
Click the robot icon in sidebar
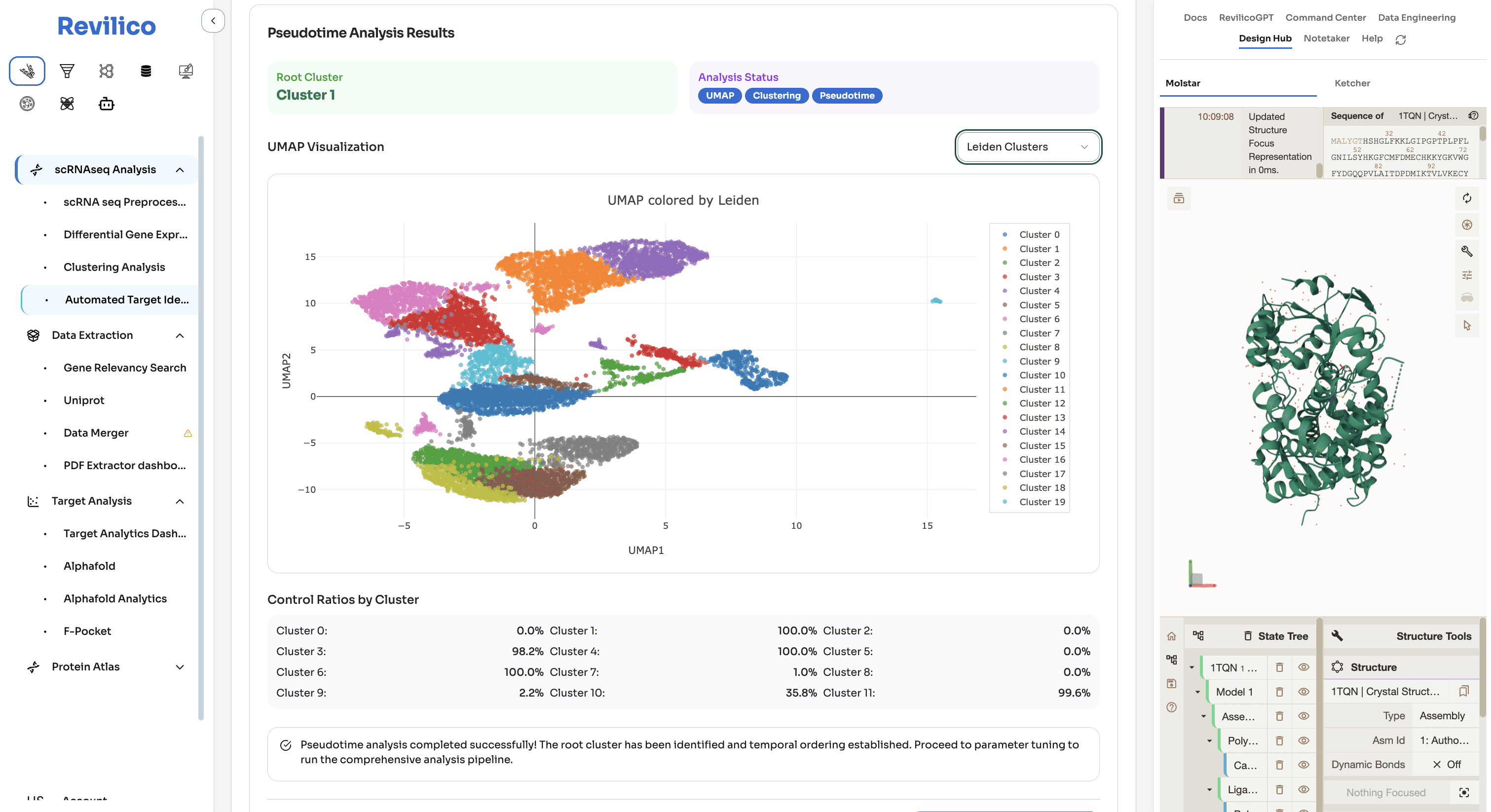coord(107,104)
